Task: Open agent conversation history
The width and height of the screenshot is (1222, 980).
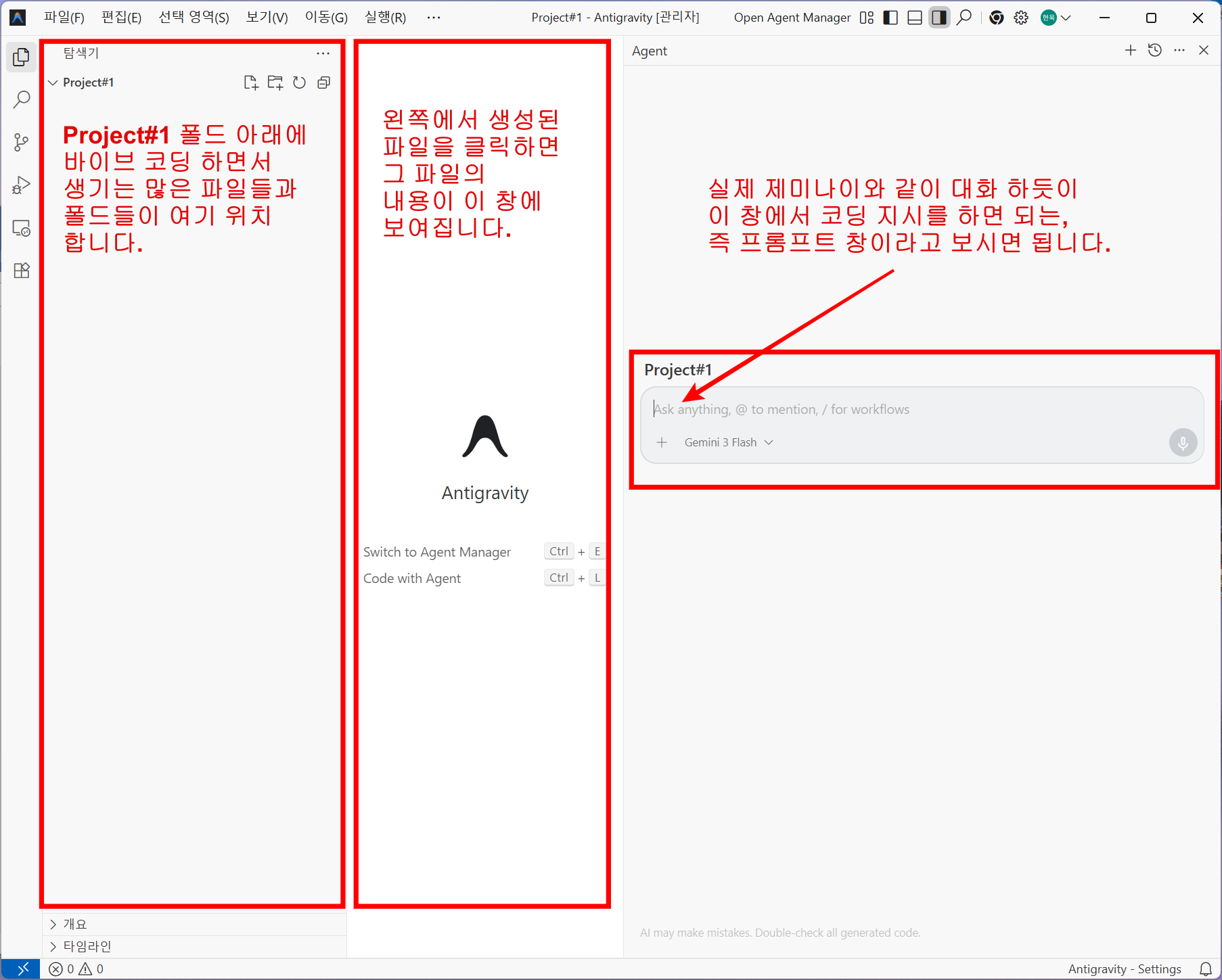Action: pyautogui.click(x=1155, y=50)
